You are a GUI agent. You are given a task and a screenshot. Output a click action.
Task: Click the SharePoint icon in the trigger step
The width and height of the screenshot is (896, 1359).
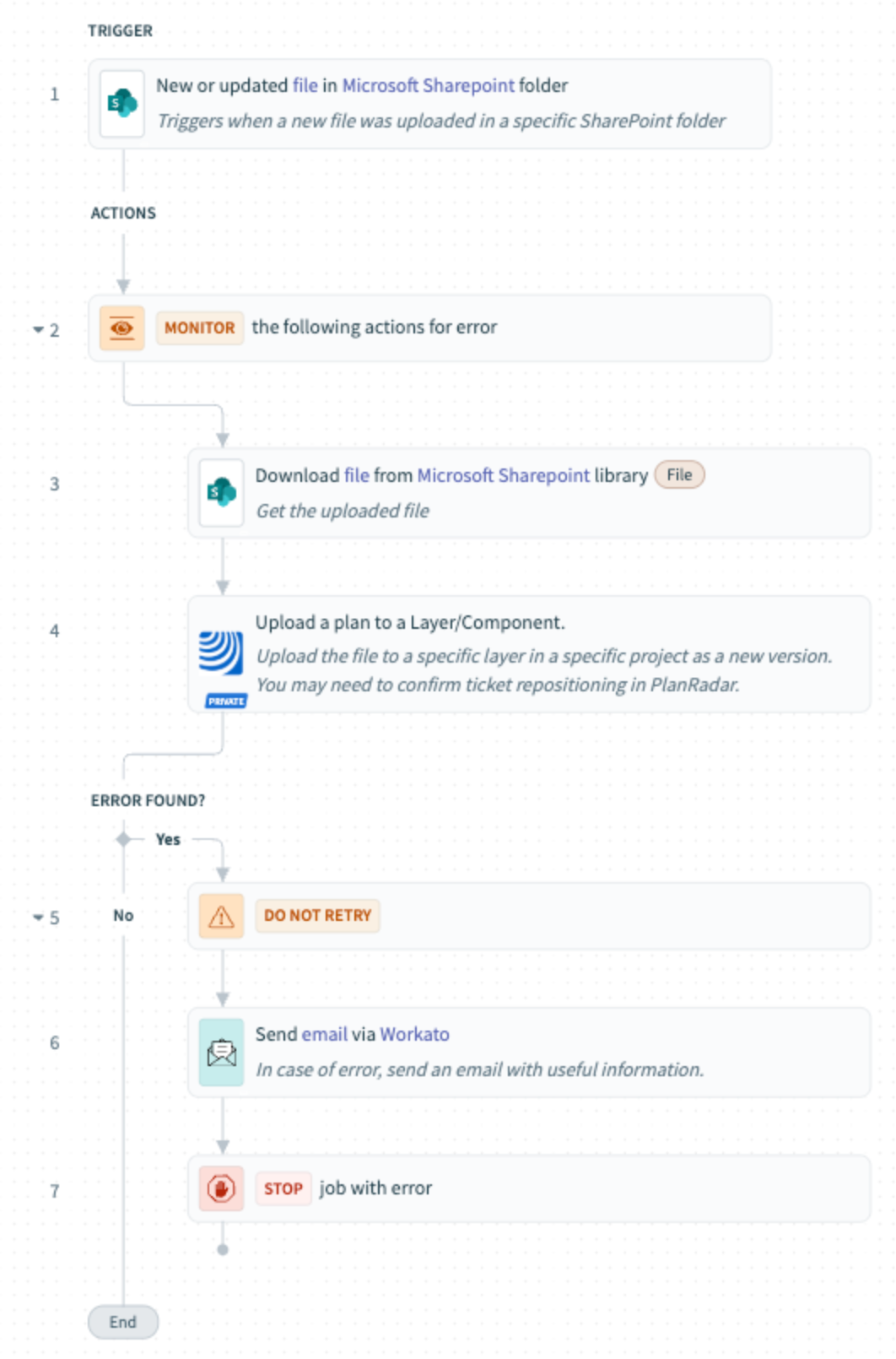click(x=122, y=104)
